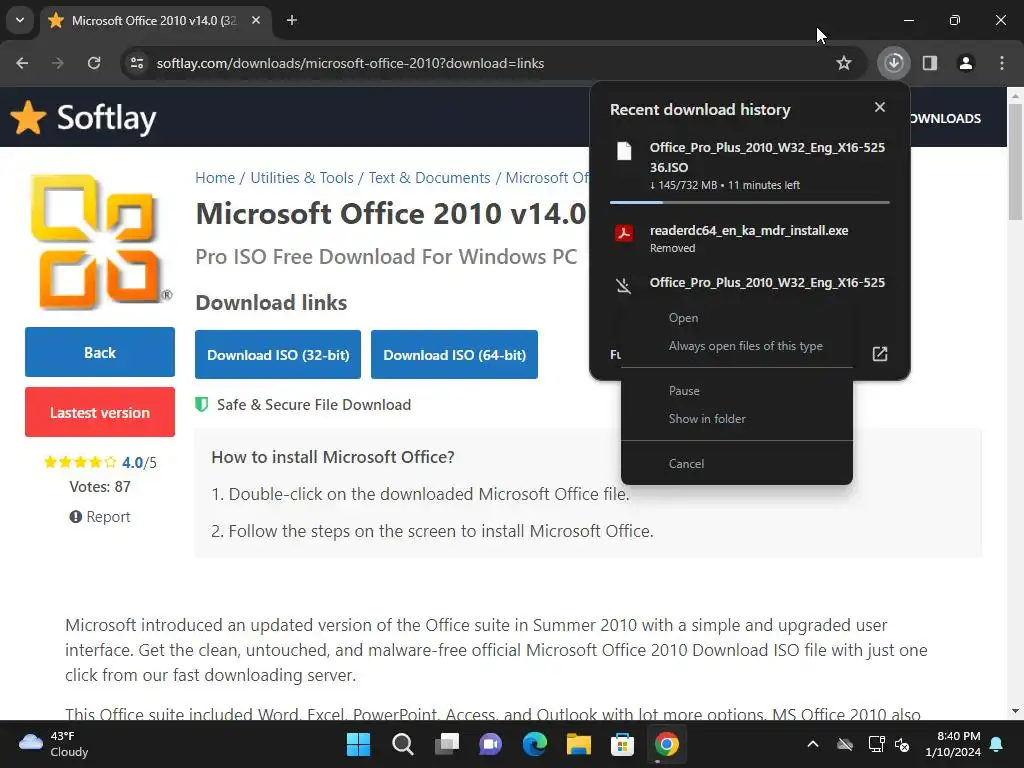Click the Microsoft Office 2010 logo image
This screenshot has height=768, width=1024.
pyautogui.click(x=99, y=242)
